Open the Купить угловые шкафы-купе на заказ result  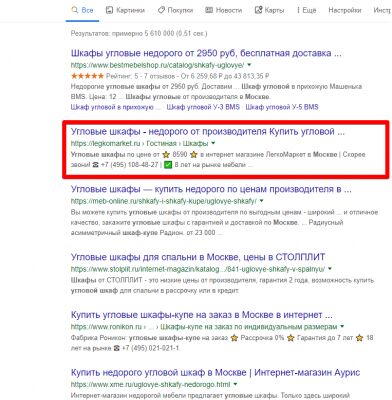click(x=202, y=315)
